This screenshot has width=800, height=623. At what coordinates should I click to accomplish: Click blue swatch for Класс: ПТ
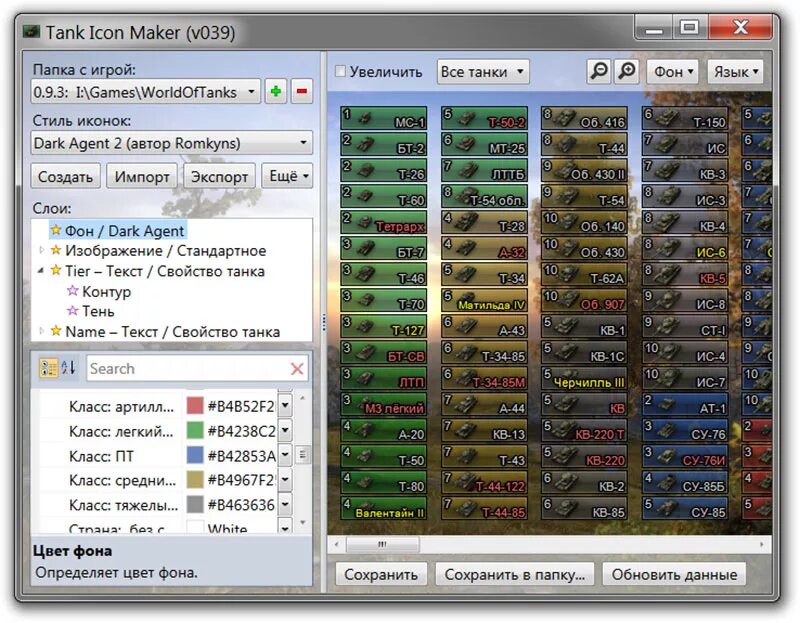[x=195, y=455]
